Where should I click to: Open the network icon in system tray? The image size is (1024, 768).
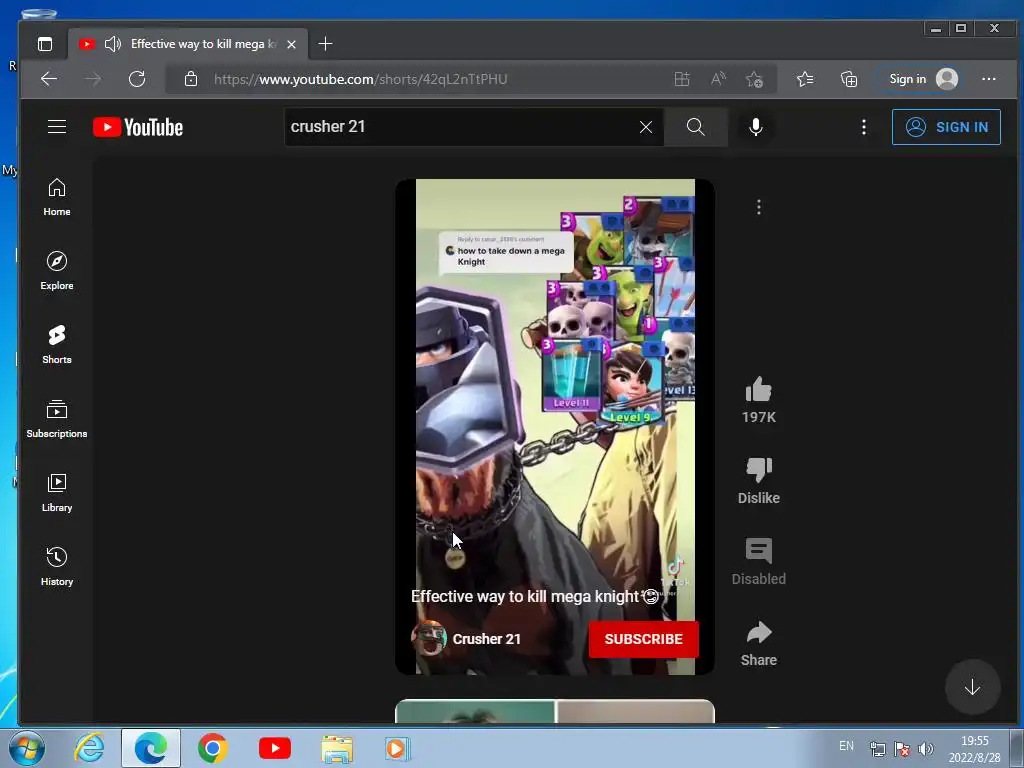coord(878,748)
